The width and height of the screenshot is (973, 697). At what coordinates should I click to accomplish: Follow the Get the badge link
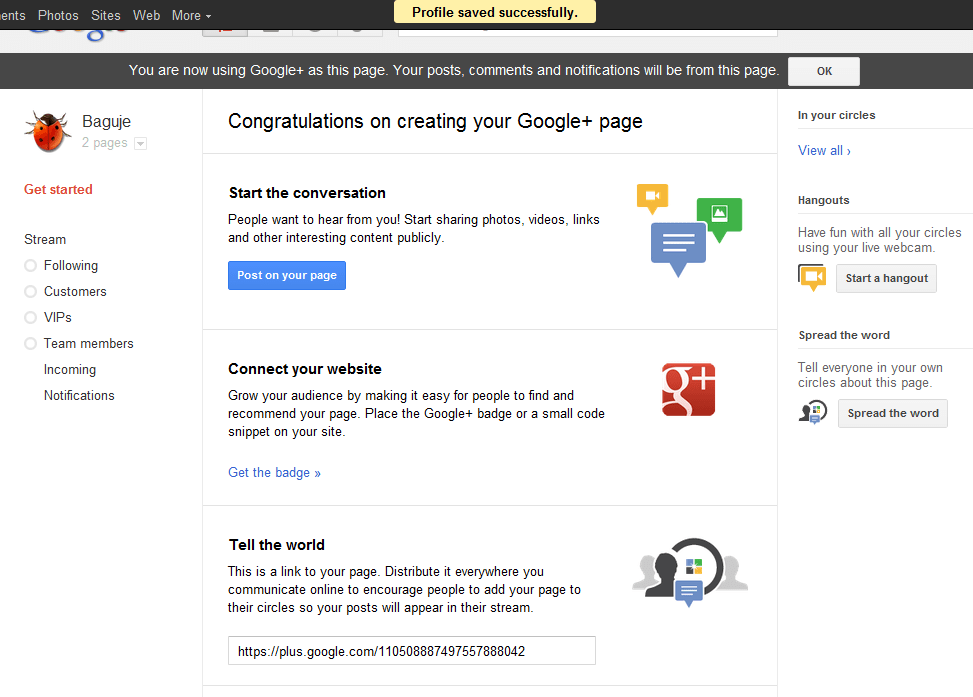click(x=274, y=473)
